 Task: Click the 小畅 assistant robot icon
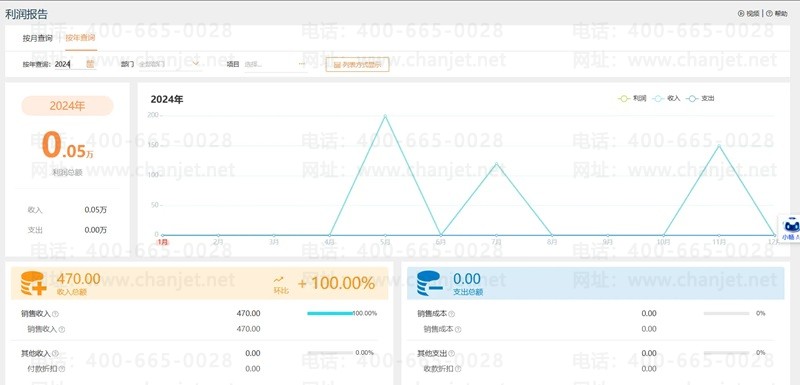(791, 225)
